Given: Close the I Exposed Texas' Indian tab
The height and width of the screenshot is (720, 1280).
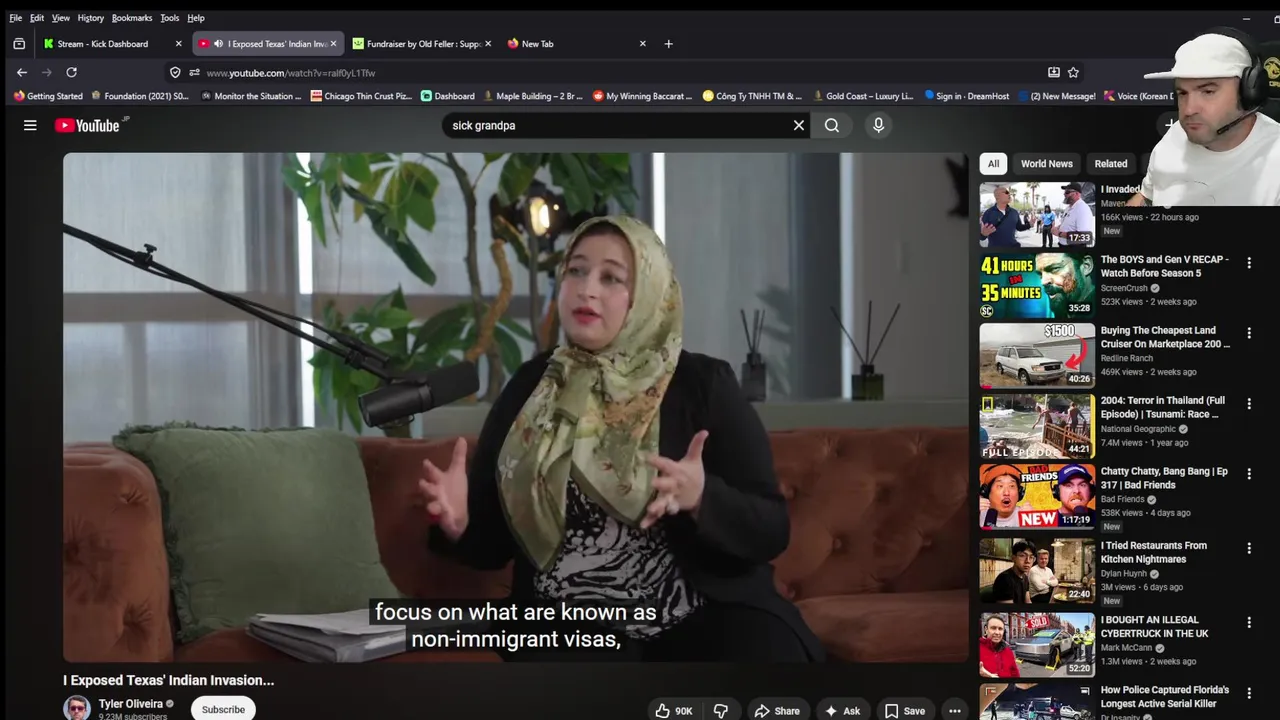Looking at the screenshot, I should tap(333, 44).
